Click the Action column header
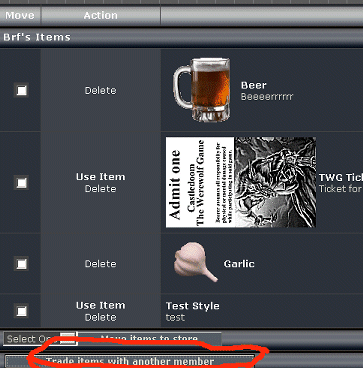The height and width of the screenshot is (368, 363). point(100,16)
